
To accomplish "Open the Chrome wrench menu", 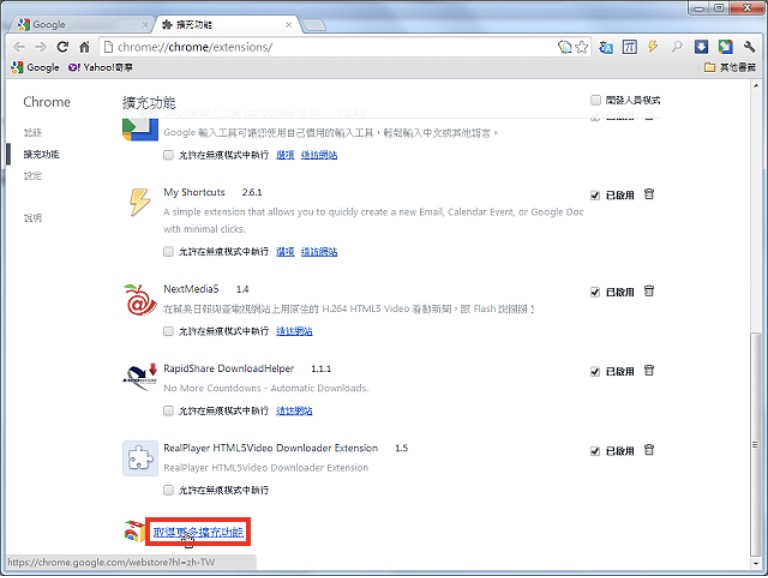I will [x=749, y=47].
